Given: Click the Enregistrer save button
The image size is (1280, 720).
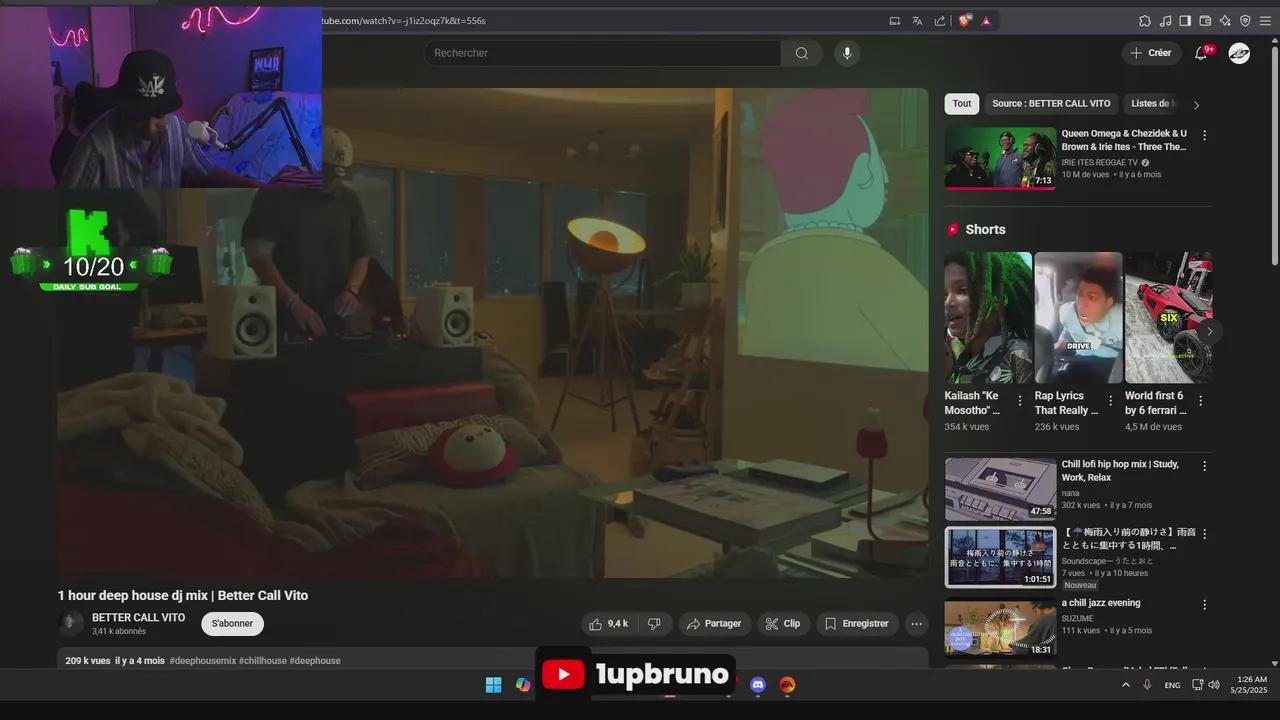Looking at the screenshot, I should [x=857, y=624].
